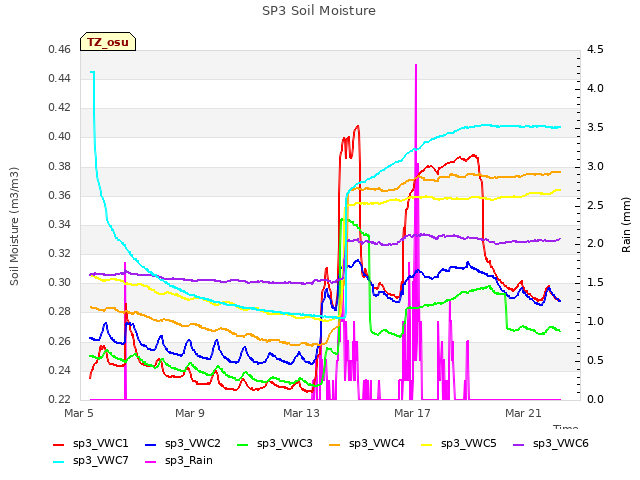Screen dimensions: 640x480
Task: Click the 0.22 left axis value
Action: (x=60, y=399)
